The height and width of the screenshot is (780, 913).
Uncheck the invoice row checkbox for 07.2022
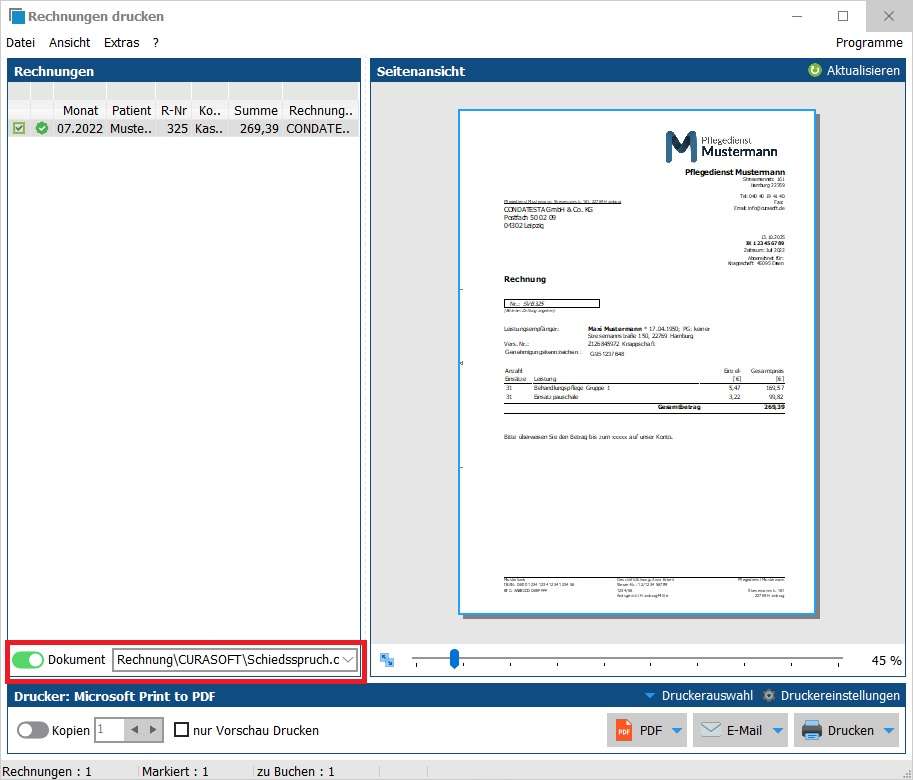click(19, 128)
